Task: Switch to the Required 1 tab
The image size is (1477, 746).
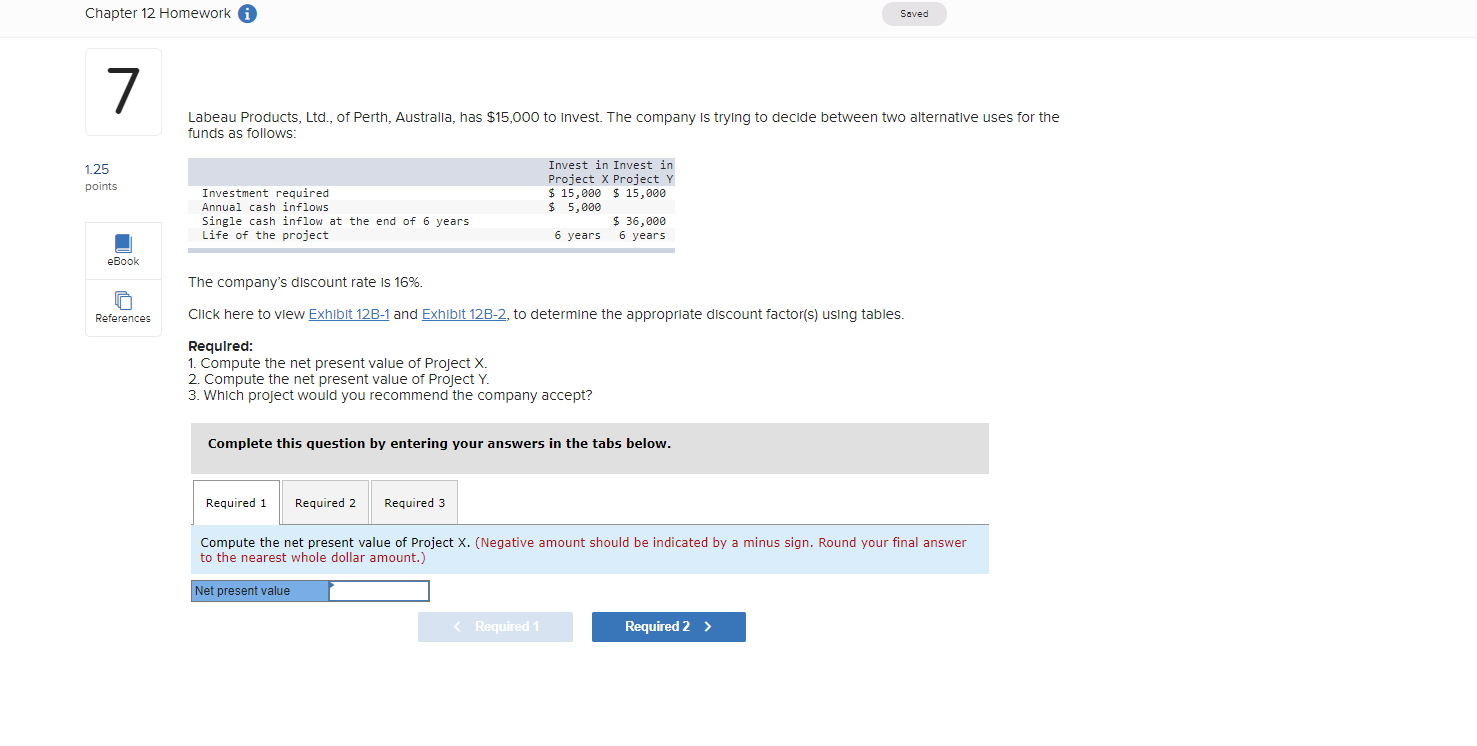Action: click(236, 503)
